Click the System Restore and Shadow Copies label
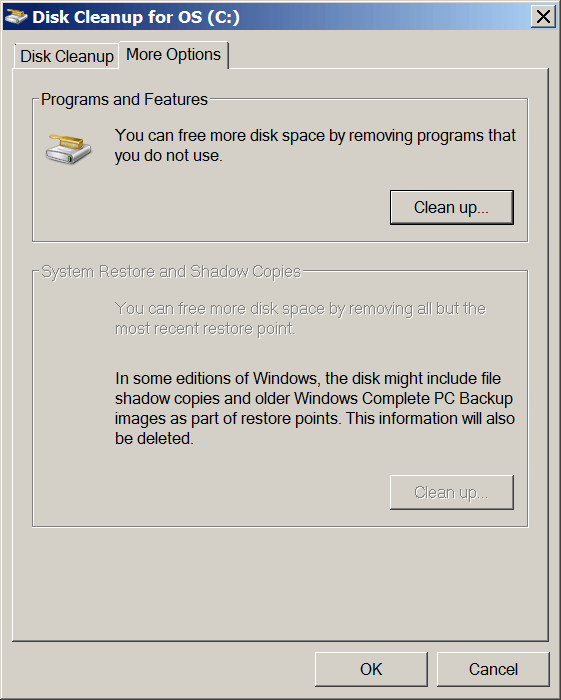561x700 pixels. [171, 271]
